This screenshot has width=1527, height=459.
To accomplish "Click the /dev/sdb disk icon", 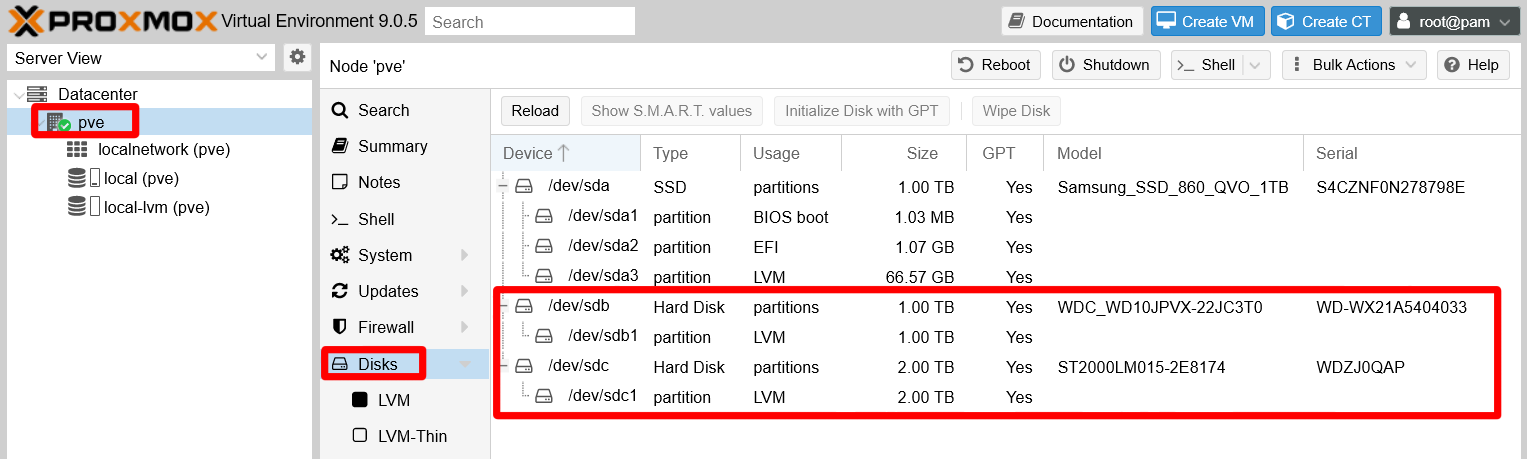I will (524, 307).
